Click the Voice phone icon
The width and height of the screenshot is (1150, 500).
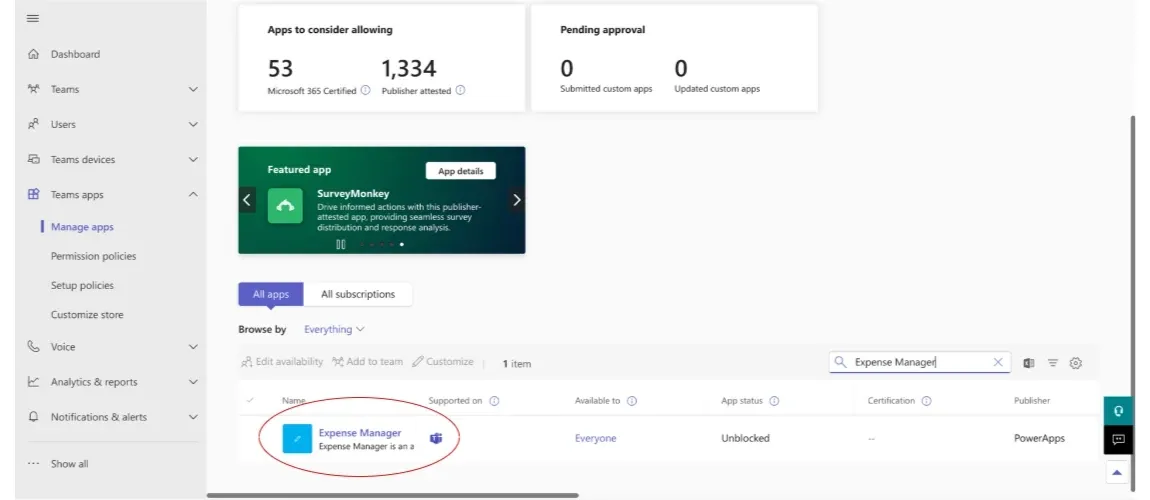coord(33,347)
